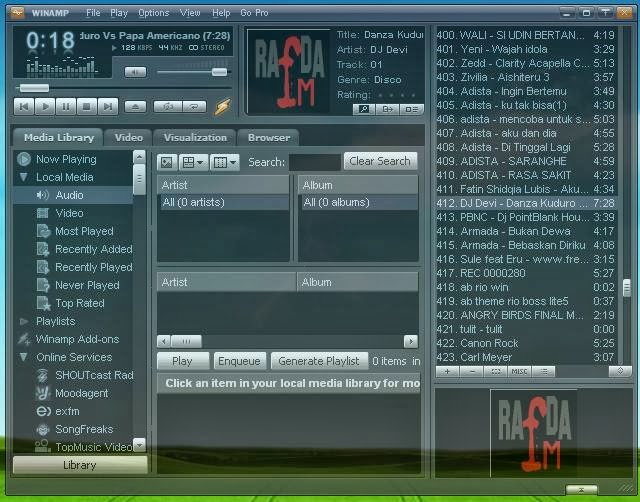
Task: Switch to the Browser tab
Action: (x=269, y=138)
